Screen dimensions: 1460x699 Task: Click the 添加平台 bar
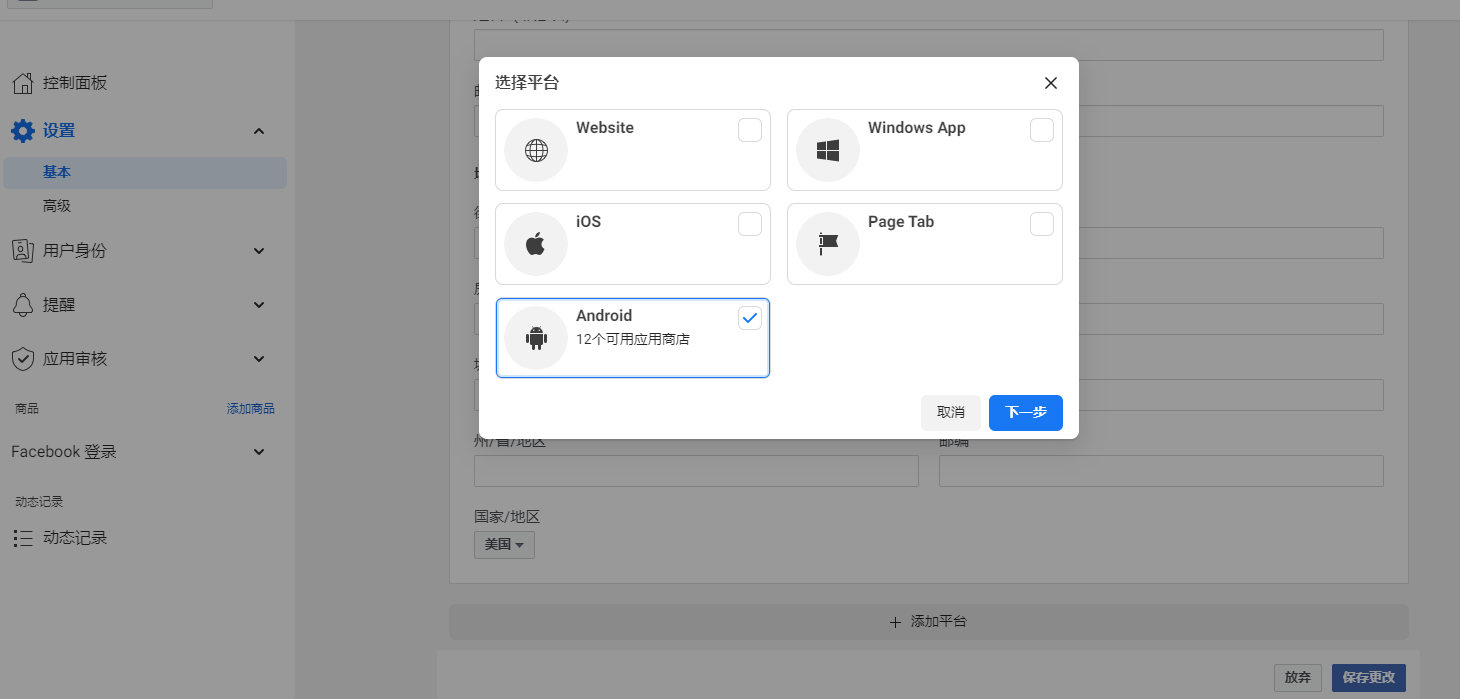pyautogui.click(x=929, y=622)
